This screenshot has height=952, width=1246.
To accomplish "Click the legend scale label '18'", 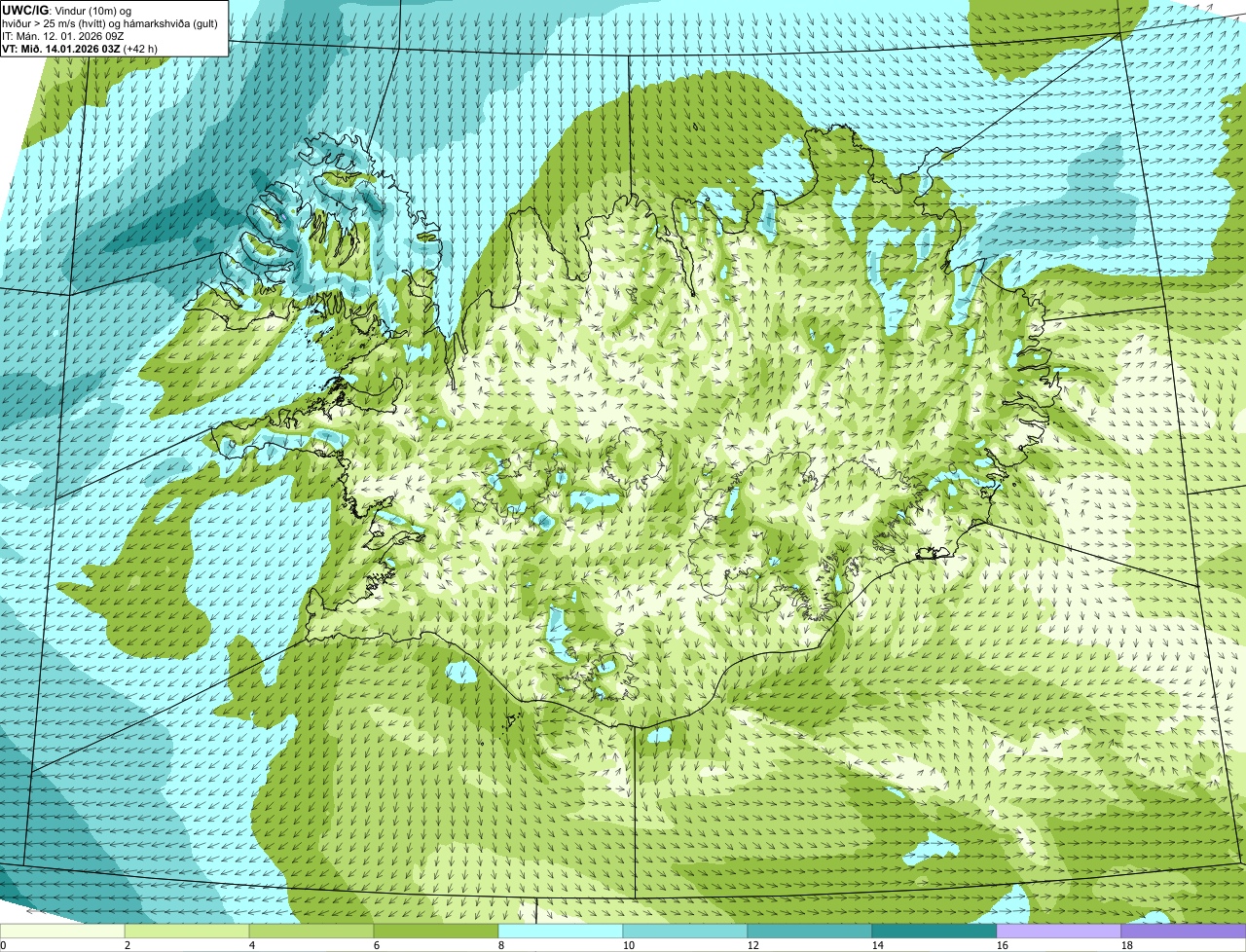I will [1127, 945].
